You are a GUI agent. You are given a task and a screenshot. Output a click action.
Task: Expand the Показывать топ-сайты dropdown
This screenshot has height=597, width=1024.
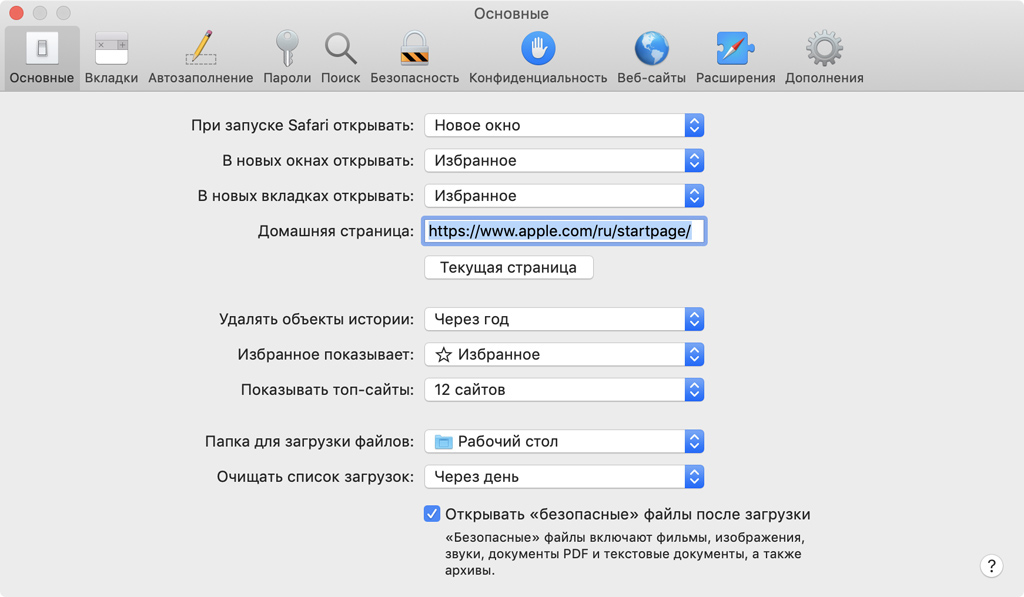[x=564, y=390]
